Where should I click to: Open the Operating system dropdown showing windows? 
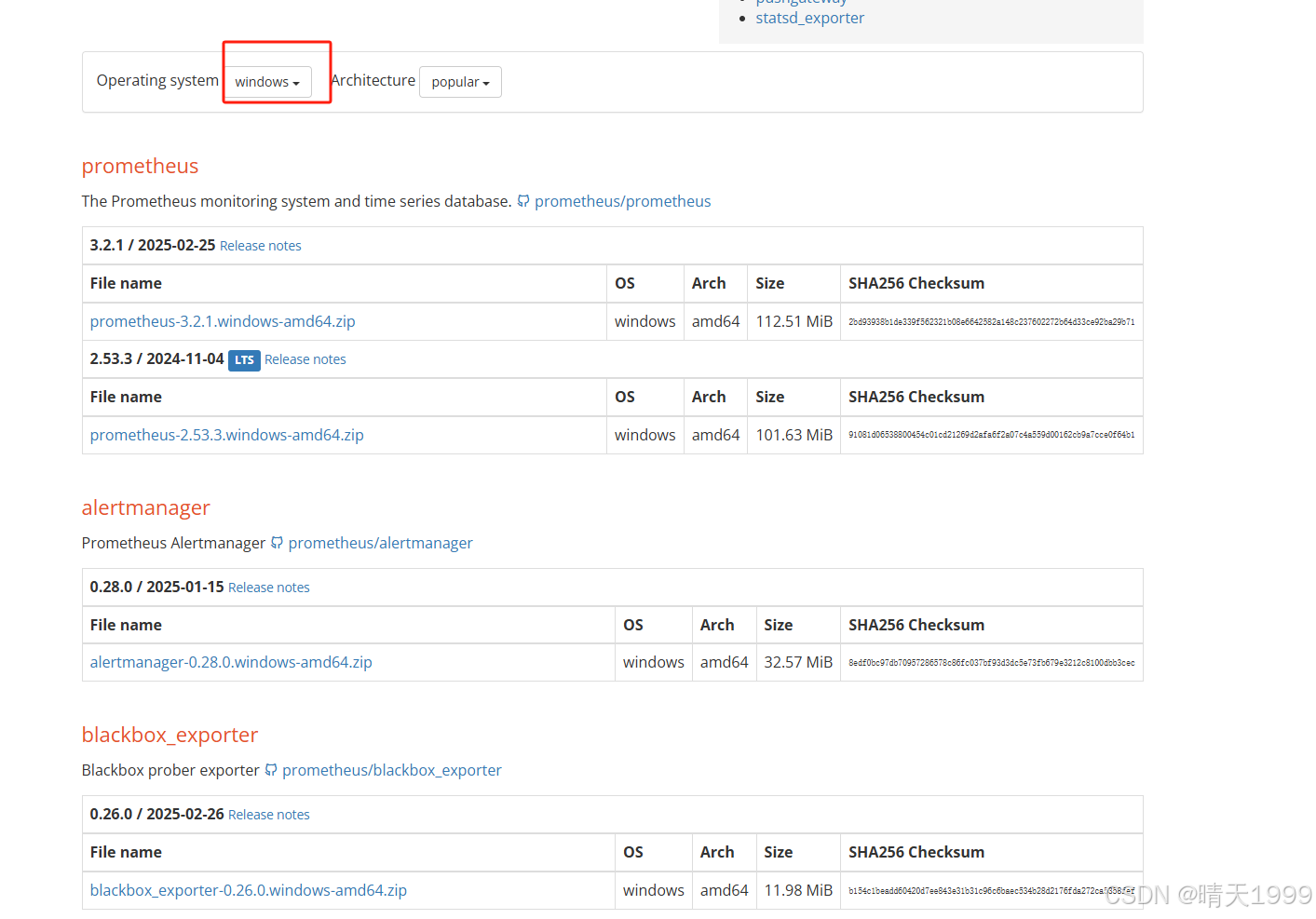pyautogui.click(x=267, y=82)
